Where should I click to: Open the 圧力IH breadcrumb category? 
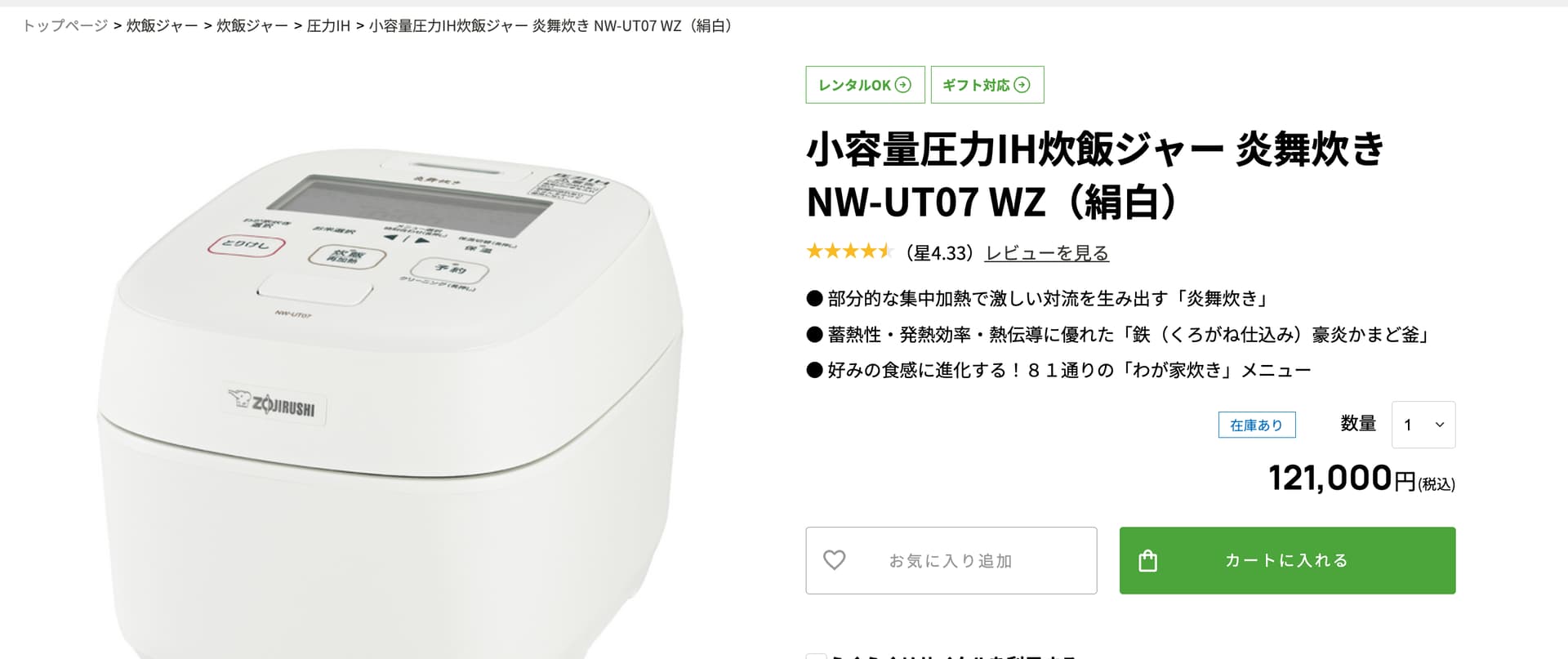328,26
